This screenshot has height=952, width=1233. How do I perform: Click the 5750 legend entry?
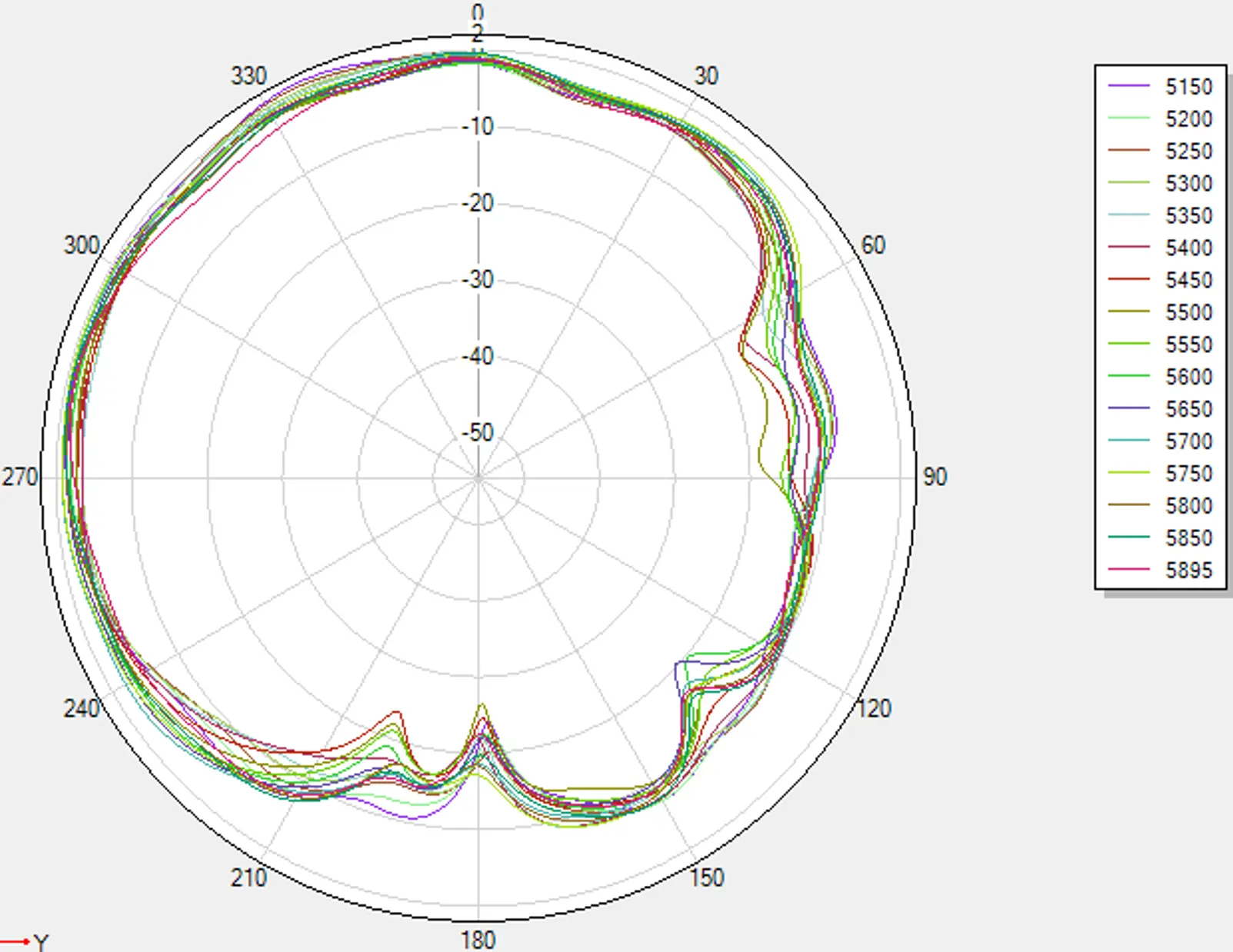click(x=1160, y=474)
